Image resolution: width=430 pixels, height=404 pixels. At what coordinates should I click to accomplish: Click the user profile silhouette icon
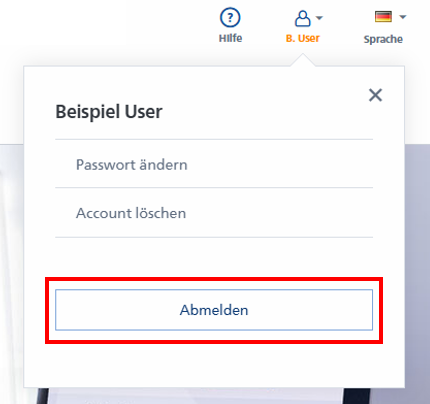point(302,18)
